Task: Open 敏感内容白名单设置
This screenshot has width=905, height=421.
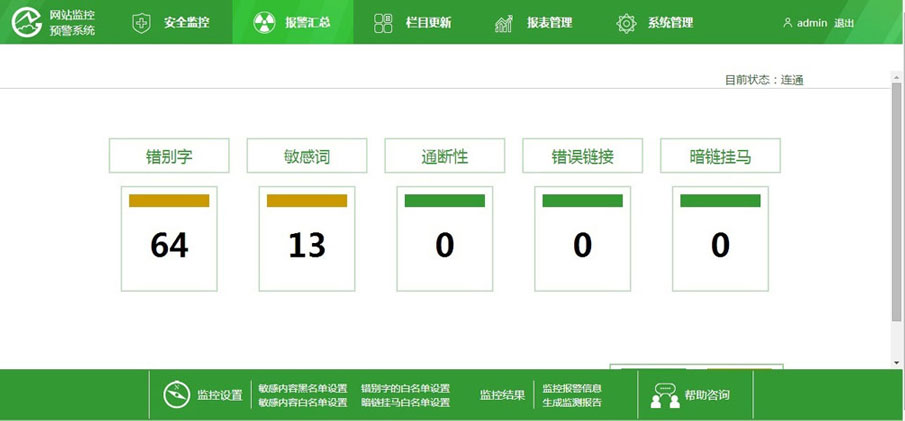Action: [x=303, y=403]
